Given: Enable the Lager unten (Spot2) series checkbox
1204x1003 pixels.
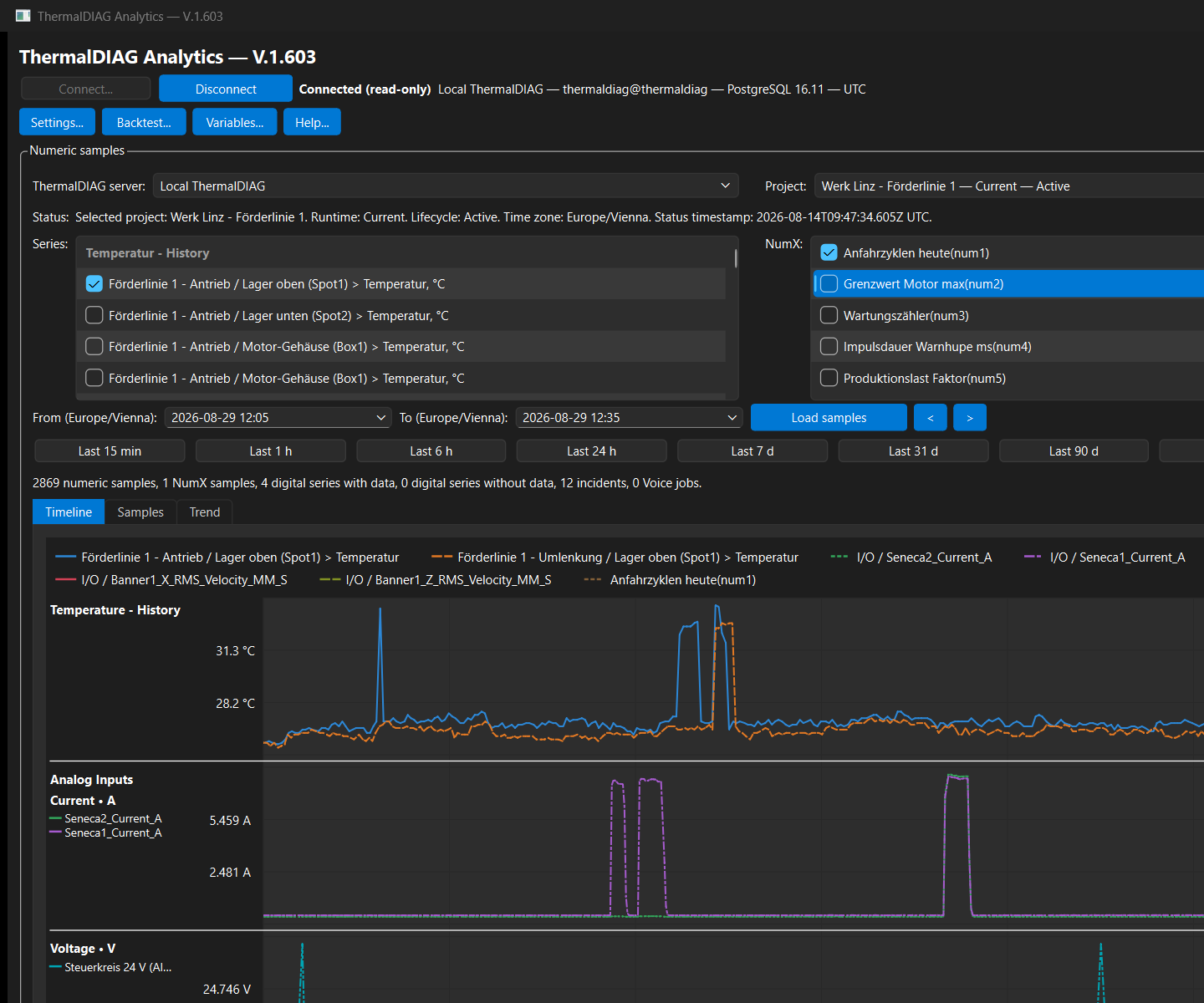Looking at the screenshot, I should [94, 315].
